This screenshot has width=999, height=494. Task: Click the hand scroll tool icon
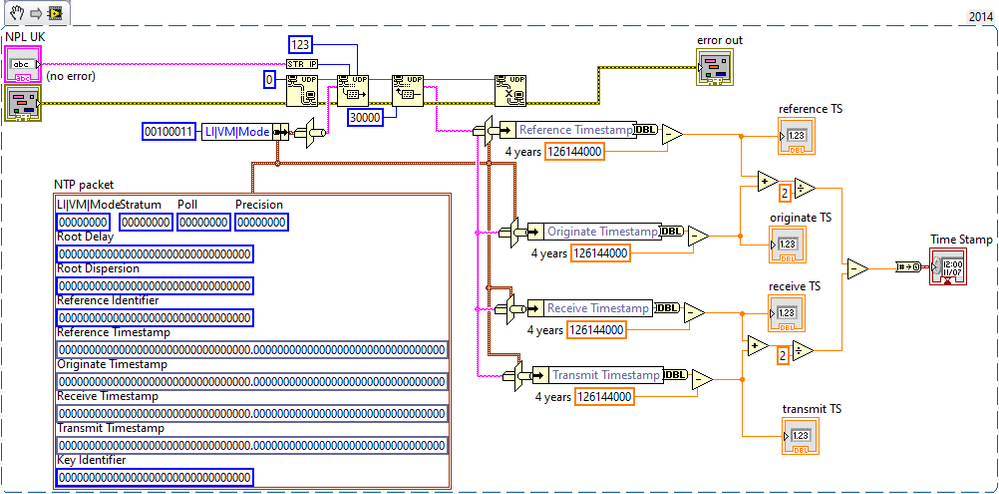17,15
